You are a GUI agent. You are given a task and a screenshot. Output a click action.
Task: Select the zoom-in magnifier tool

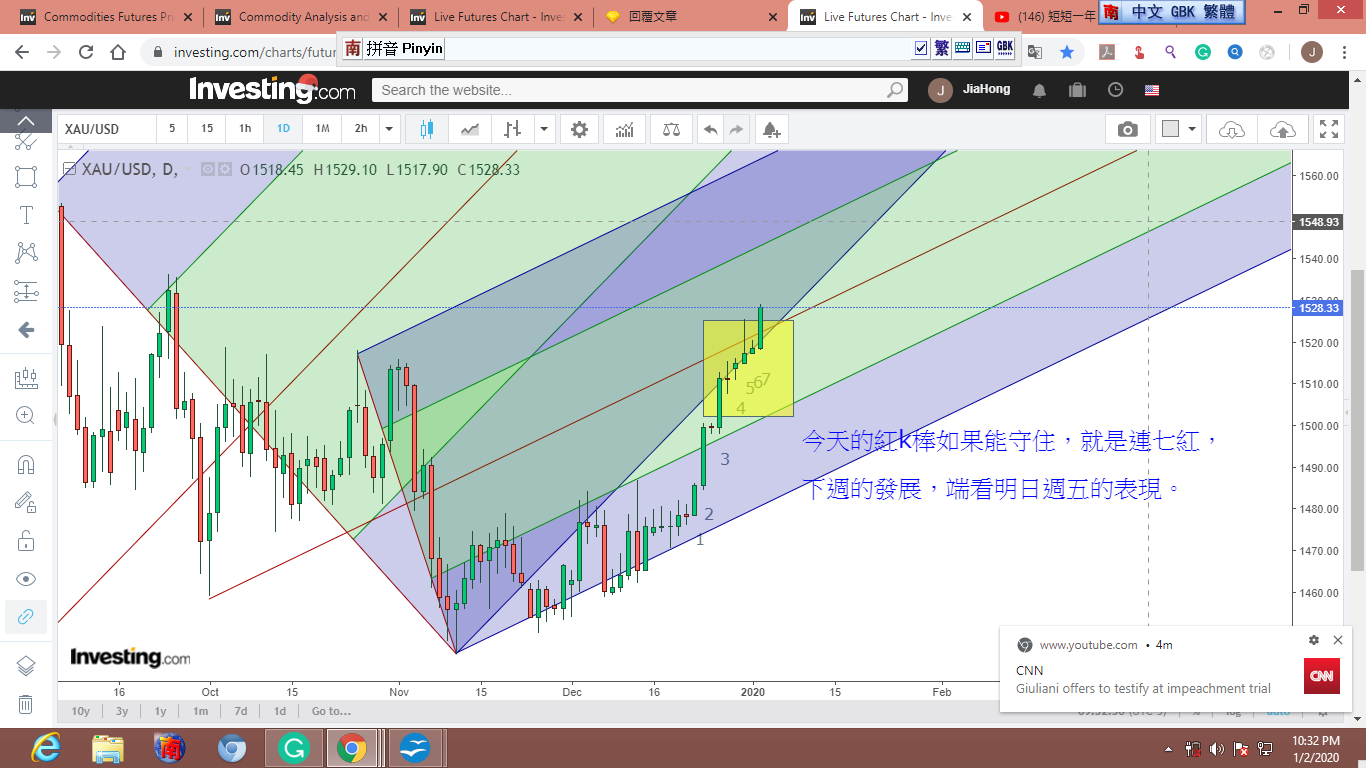26,416
